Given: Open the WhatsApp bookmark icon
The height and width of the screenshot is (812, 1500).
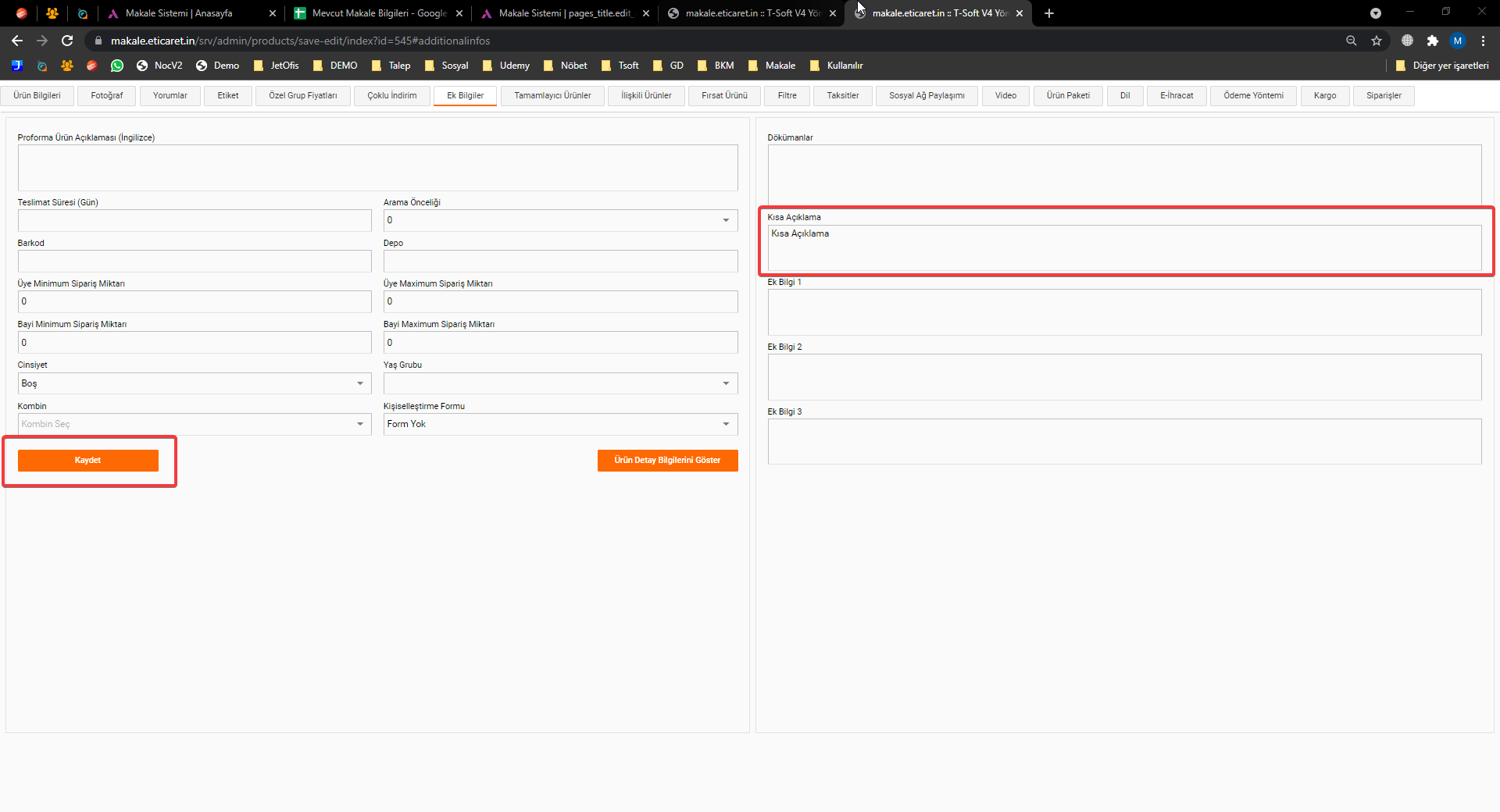Looking at the screenshot, I should click(x=117, y=66).
